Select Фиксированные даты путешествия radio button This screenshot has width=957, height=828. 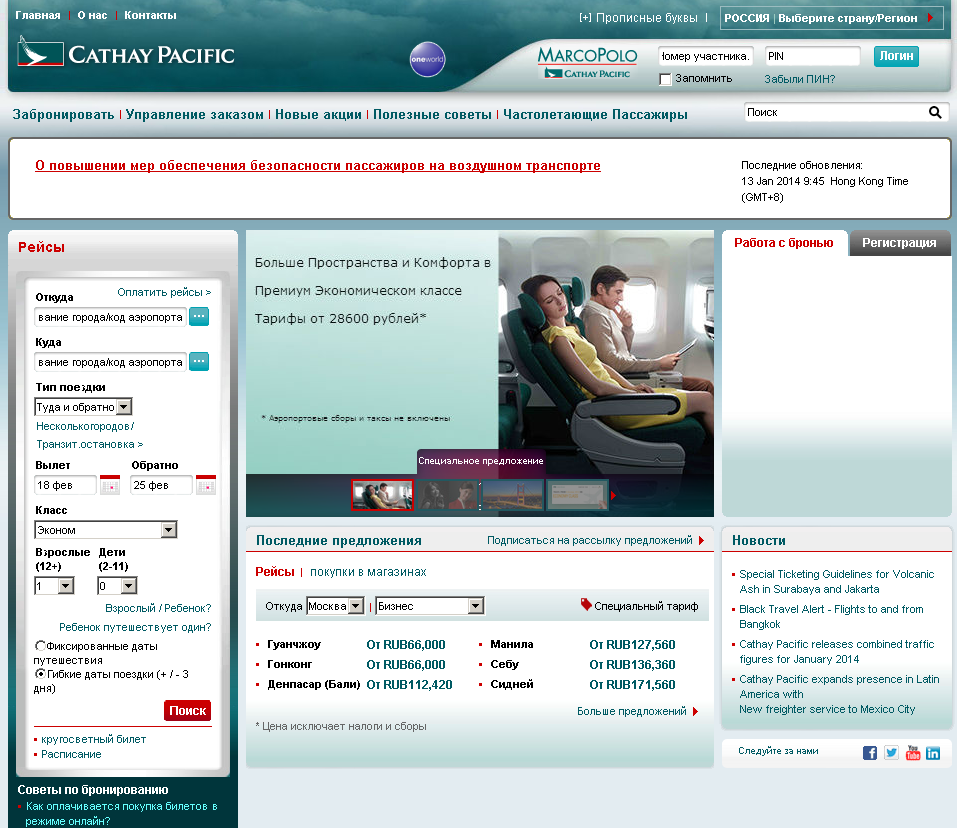[40, 646]
